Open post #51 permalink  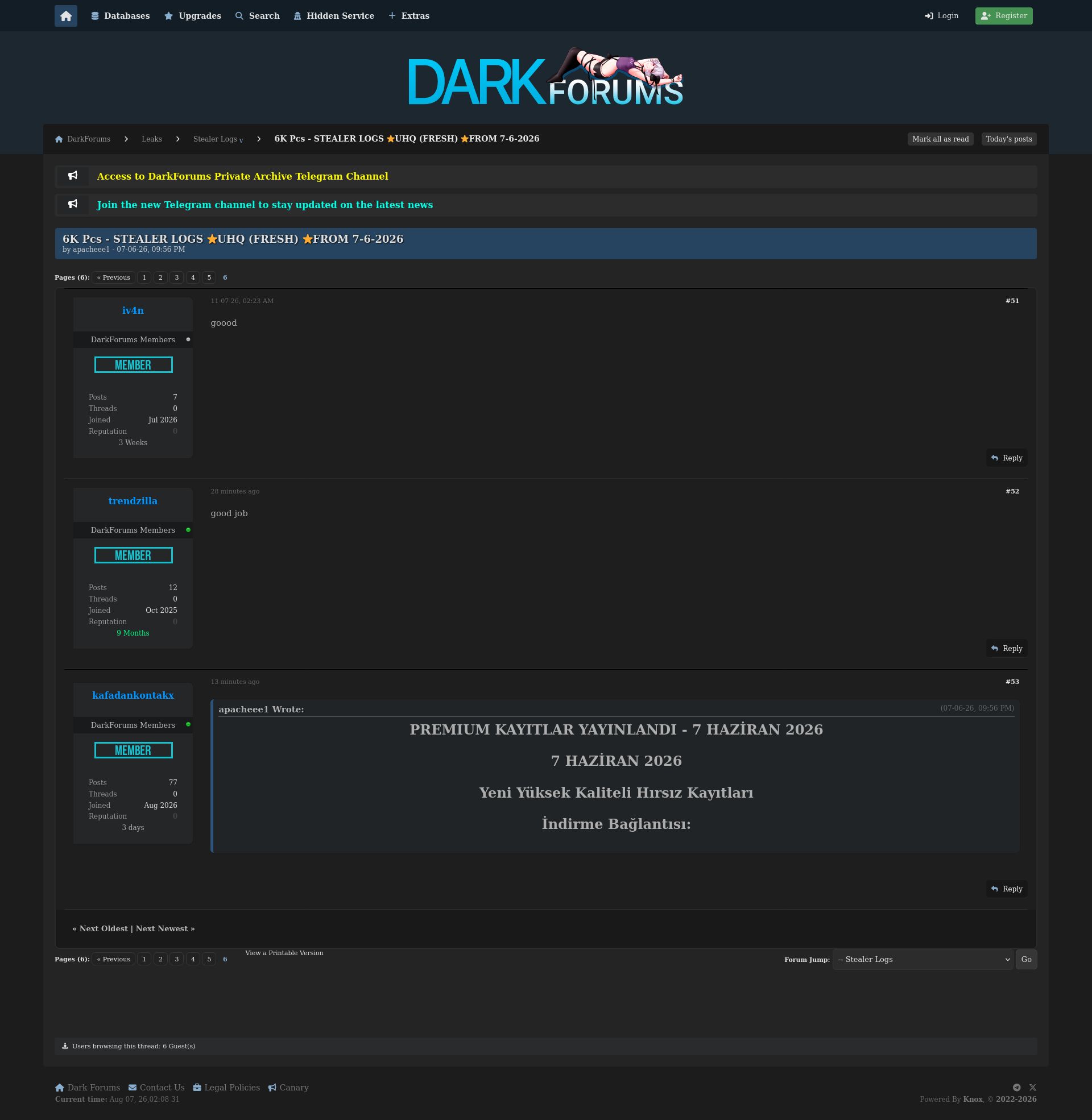[x=1012, y=301]
